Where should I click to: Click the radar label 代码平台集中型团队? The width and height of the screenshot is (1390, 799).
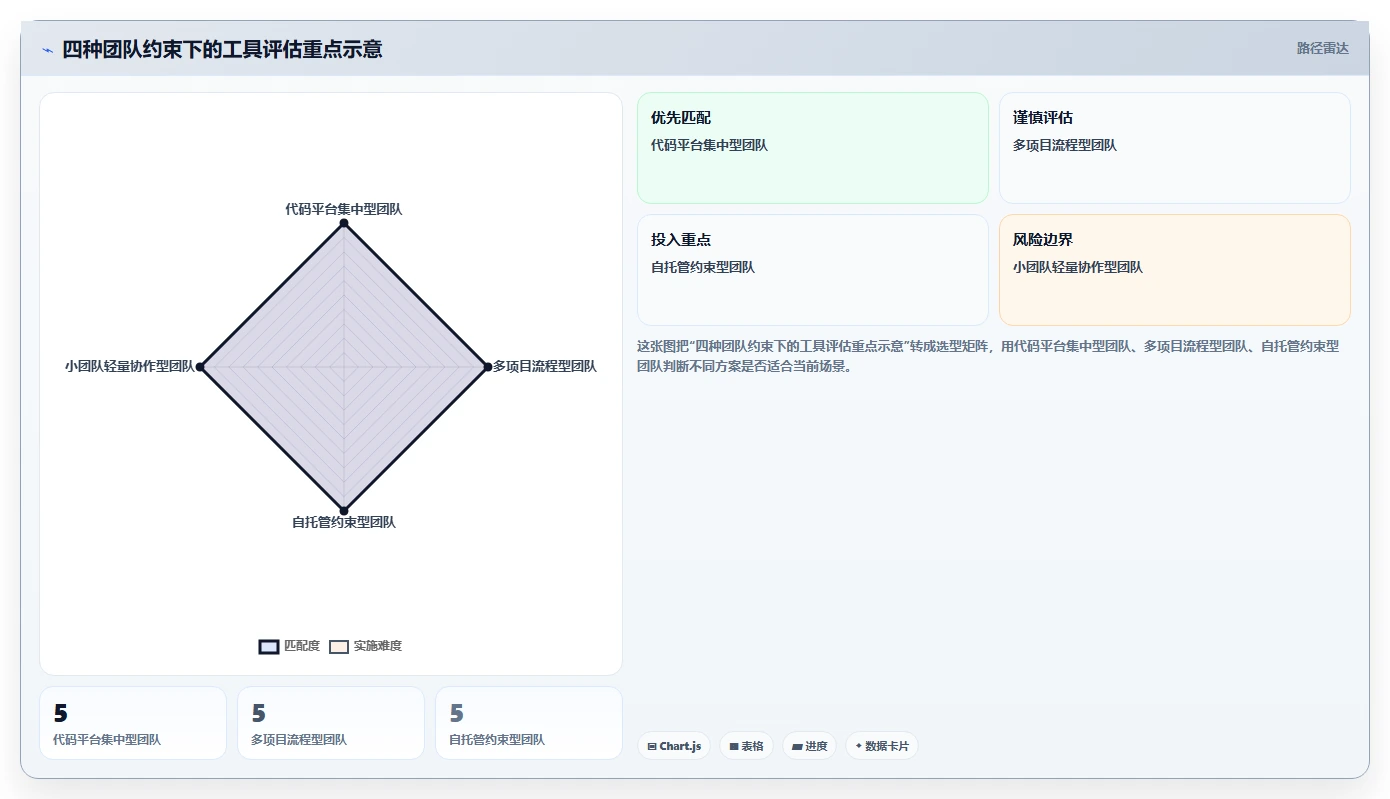pos(344,209)
